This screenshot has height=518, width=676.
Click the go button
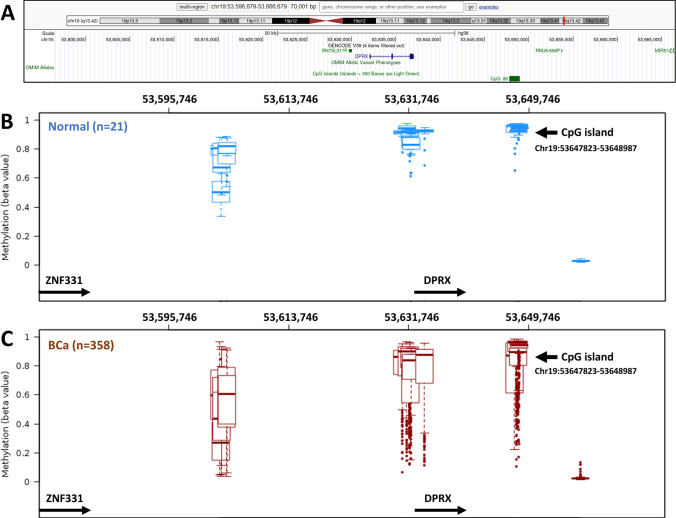470,7
